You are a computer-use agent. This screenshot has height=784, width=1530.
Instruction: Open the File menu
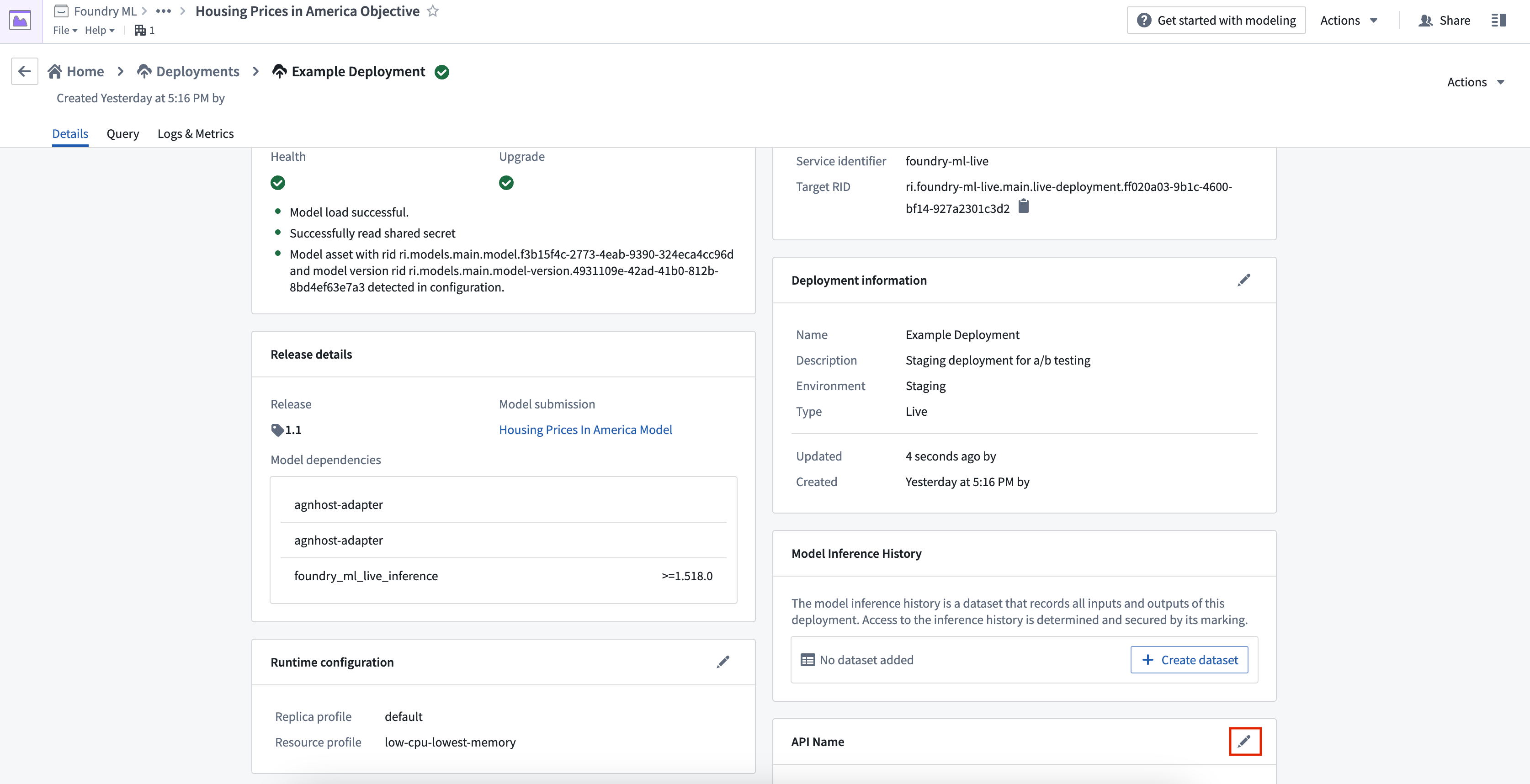coord(65,30)
